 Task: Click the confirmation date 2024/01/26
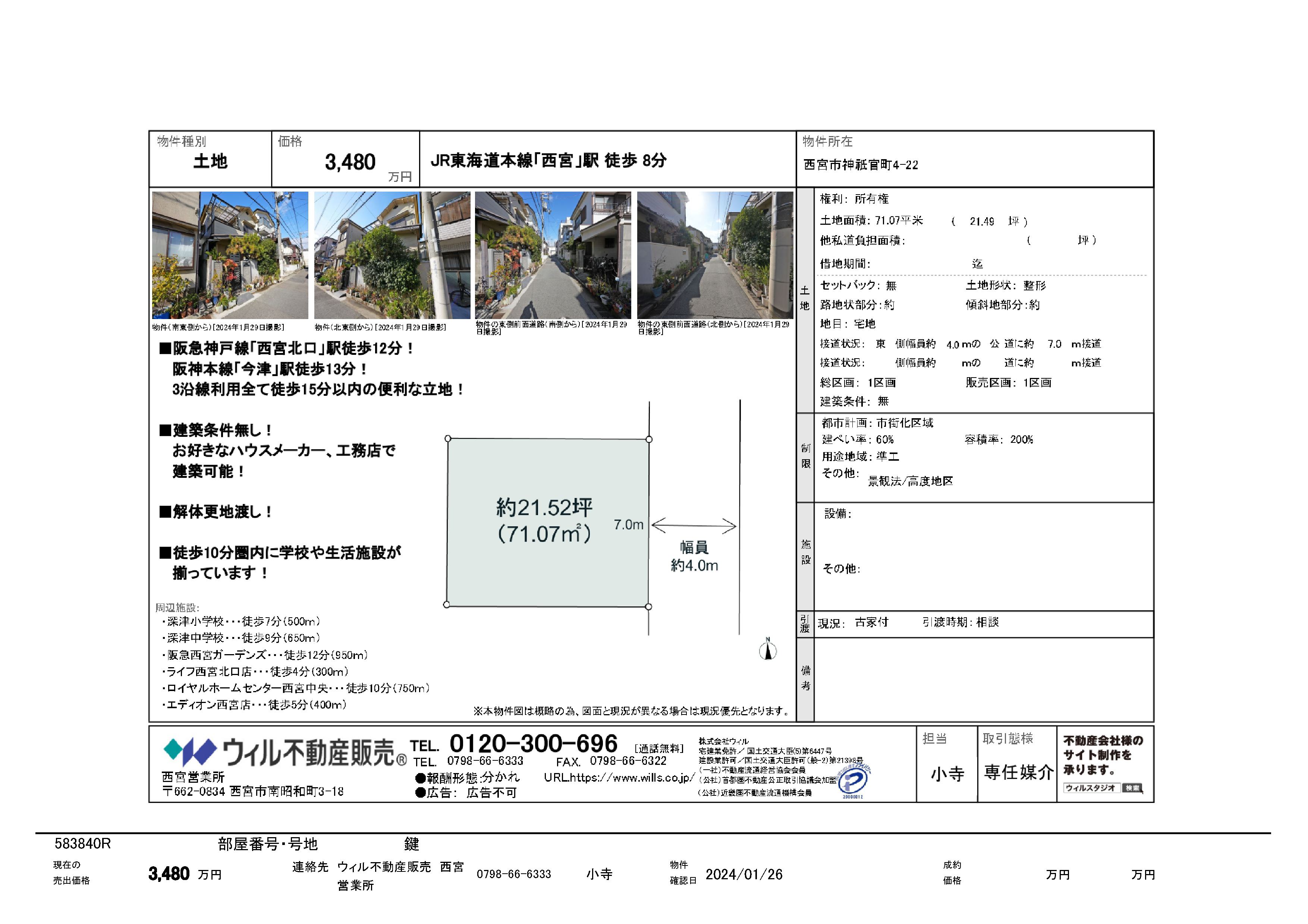pos(743,874)
